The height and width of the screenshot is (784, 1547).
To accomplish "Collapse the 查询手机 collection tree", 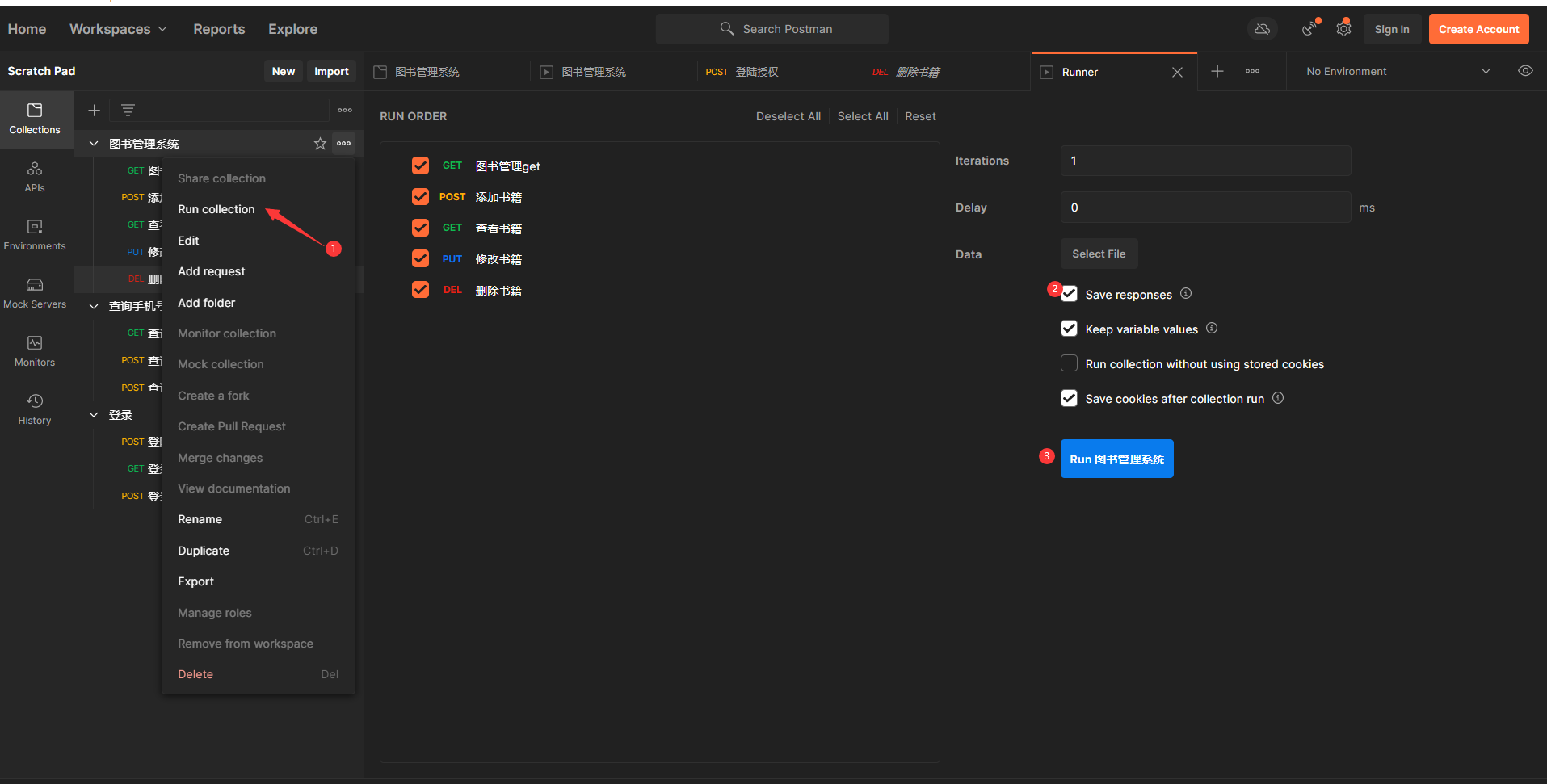I will point(94,306).
